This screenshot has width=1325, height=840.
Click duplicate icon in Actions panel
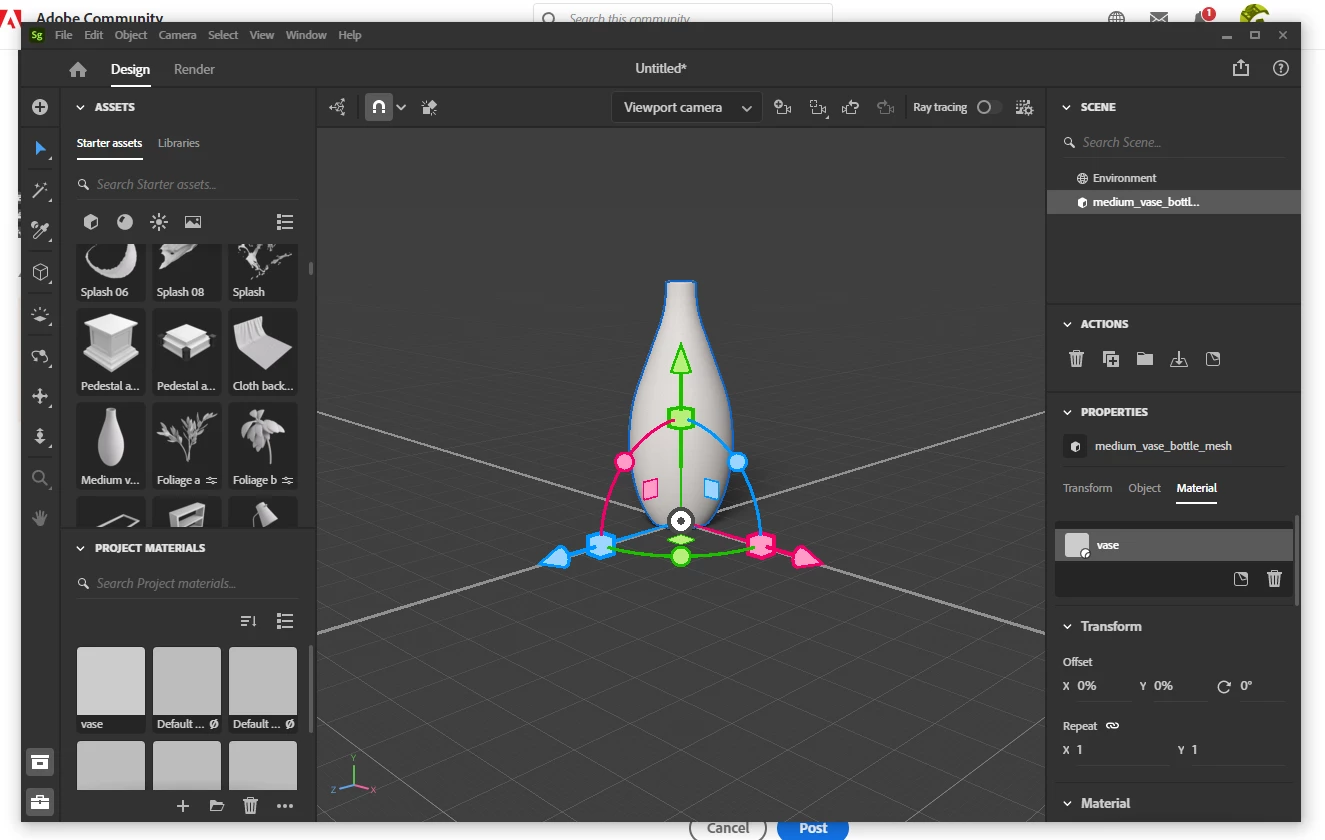pos(1110,359)
